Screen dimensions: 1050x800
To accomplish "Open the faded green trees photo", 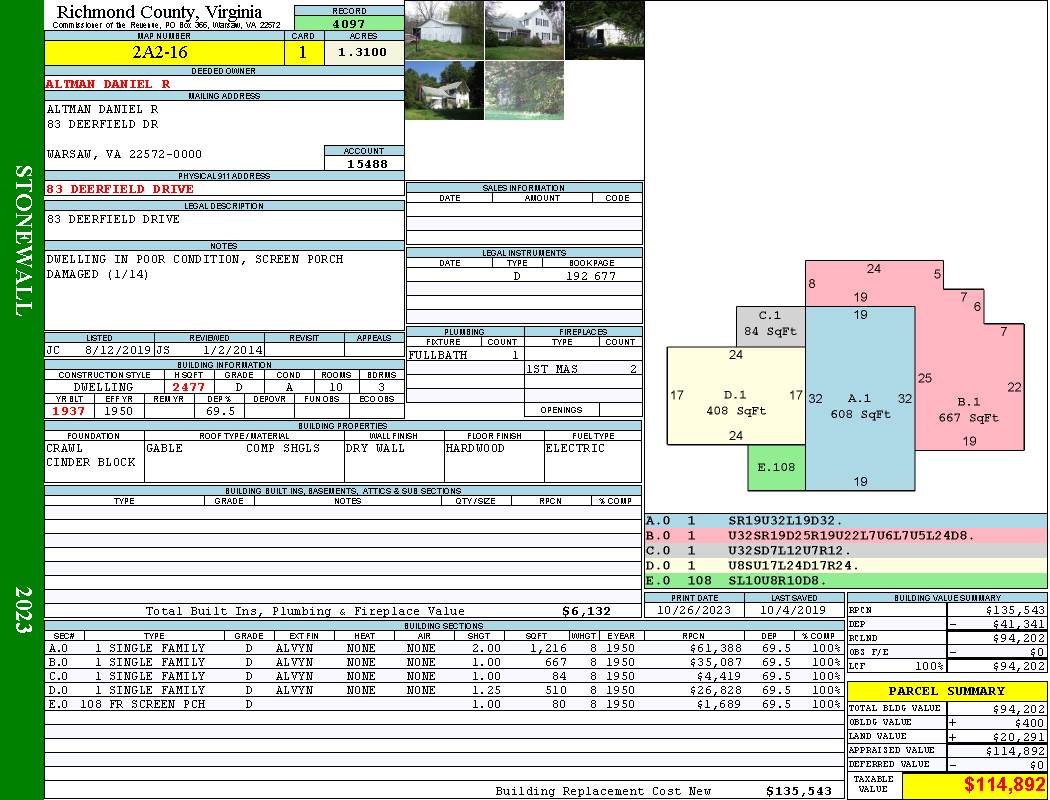I will (x=524, y=90).
